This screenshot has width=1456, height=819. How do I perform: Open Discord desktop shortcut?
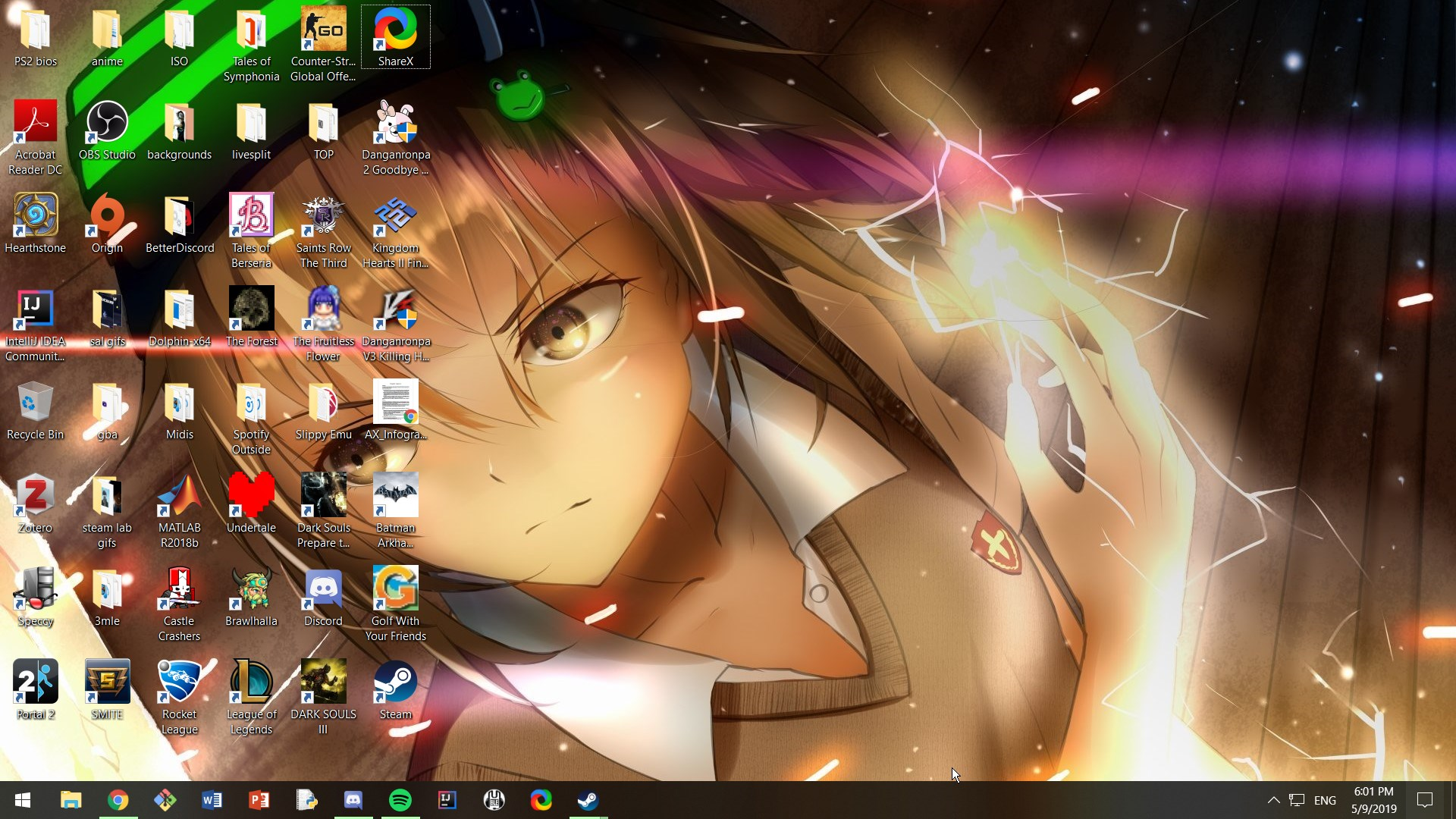[x=323, y=598]
